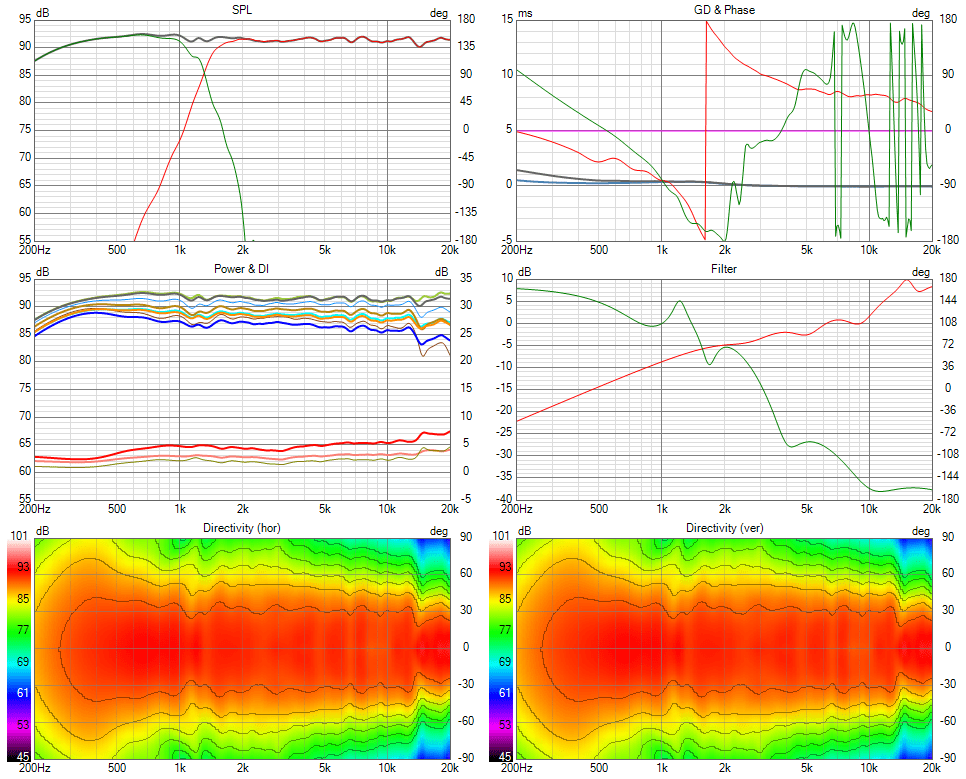The image size is (966, 779).
Task: Click the 2k label under Directivity (ver)
Action: [724, 768]
